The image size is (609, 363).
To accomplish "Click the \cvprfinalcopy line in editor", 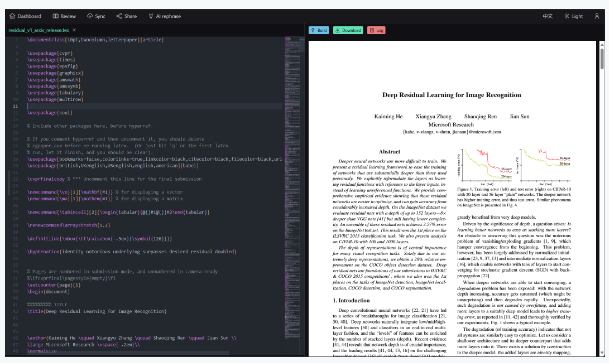I will (x=114, y=179).
